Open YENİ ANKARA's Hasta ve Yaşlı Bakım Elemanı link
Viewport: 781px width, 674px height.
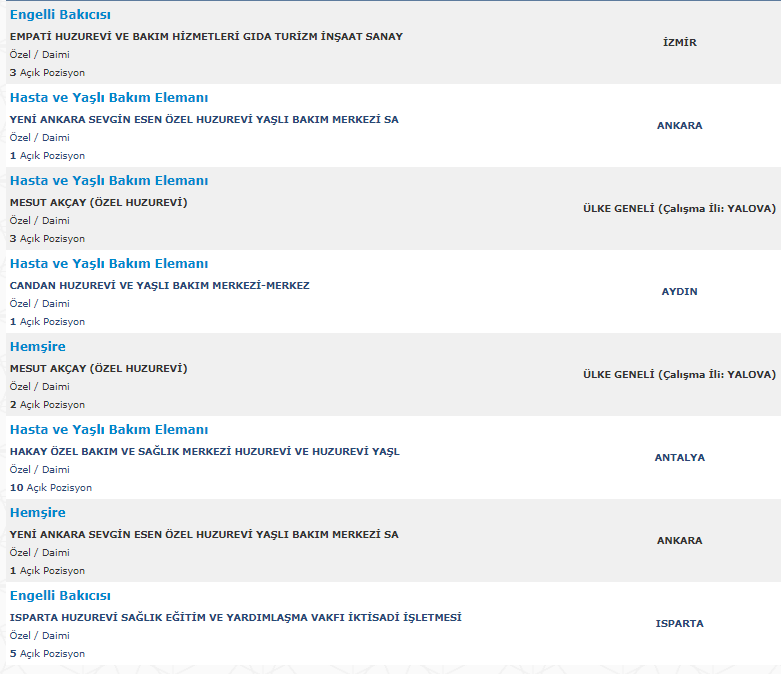(x=109, y=98)
